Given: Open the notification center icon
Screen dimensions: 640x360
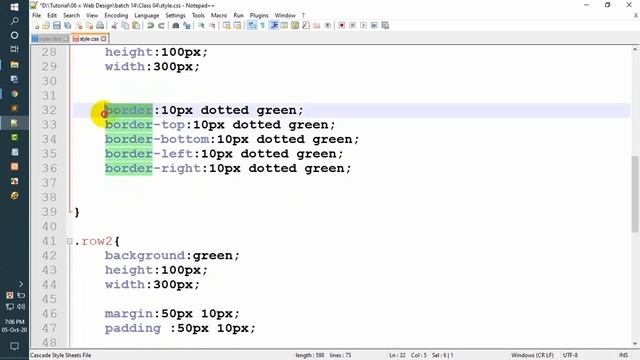Looking at the screenshot, I should pos(14,346).
